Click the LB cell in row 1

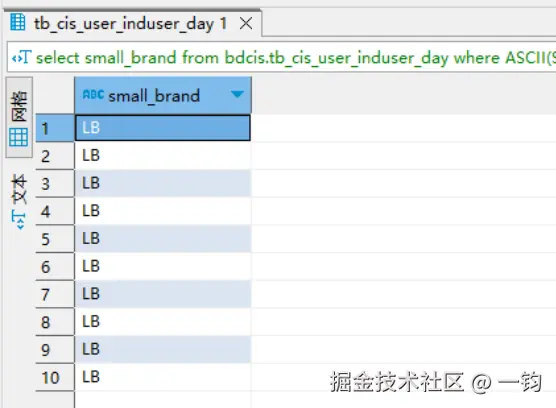click(x=163, y=128)
